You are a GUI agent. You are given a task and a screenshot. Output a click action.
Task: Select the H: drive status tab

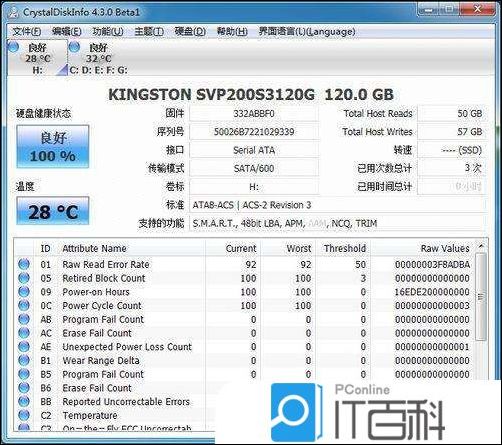37,58
